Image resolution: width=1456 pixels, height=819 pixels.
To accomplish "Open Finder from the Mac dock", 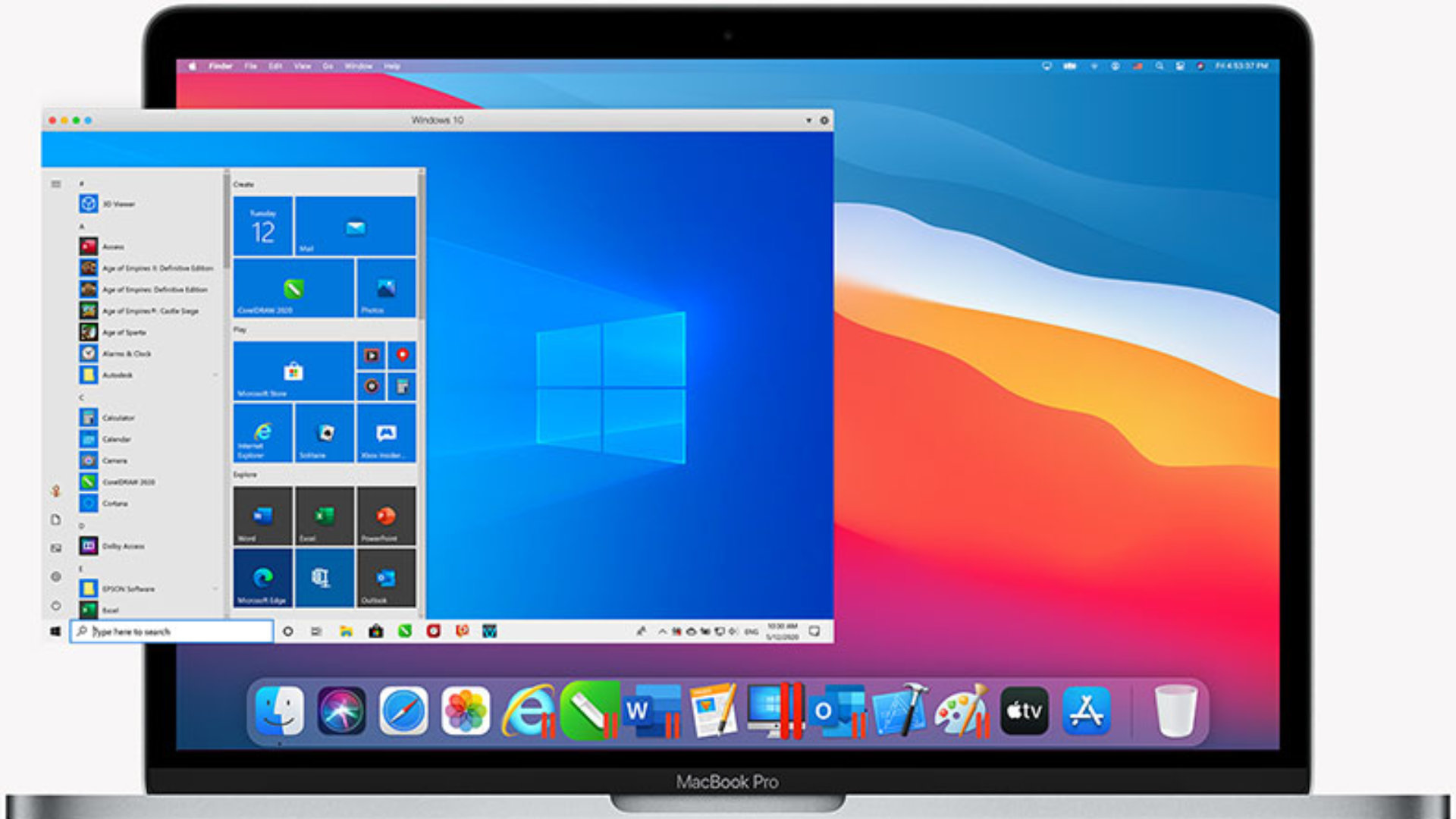I will click(279, 711).
